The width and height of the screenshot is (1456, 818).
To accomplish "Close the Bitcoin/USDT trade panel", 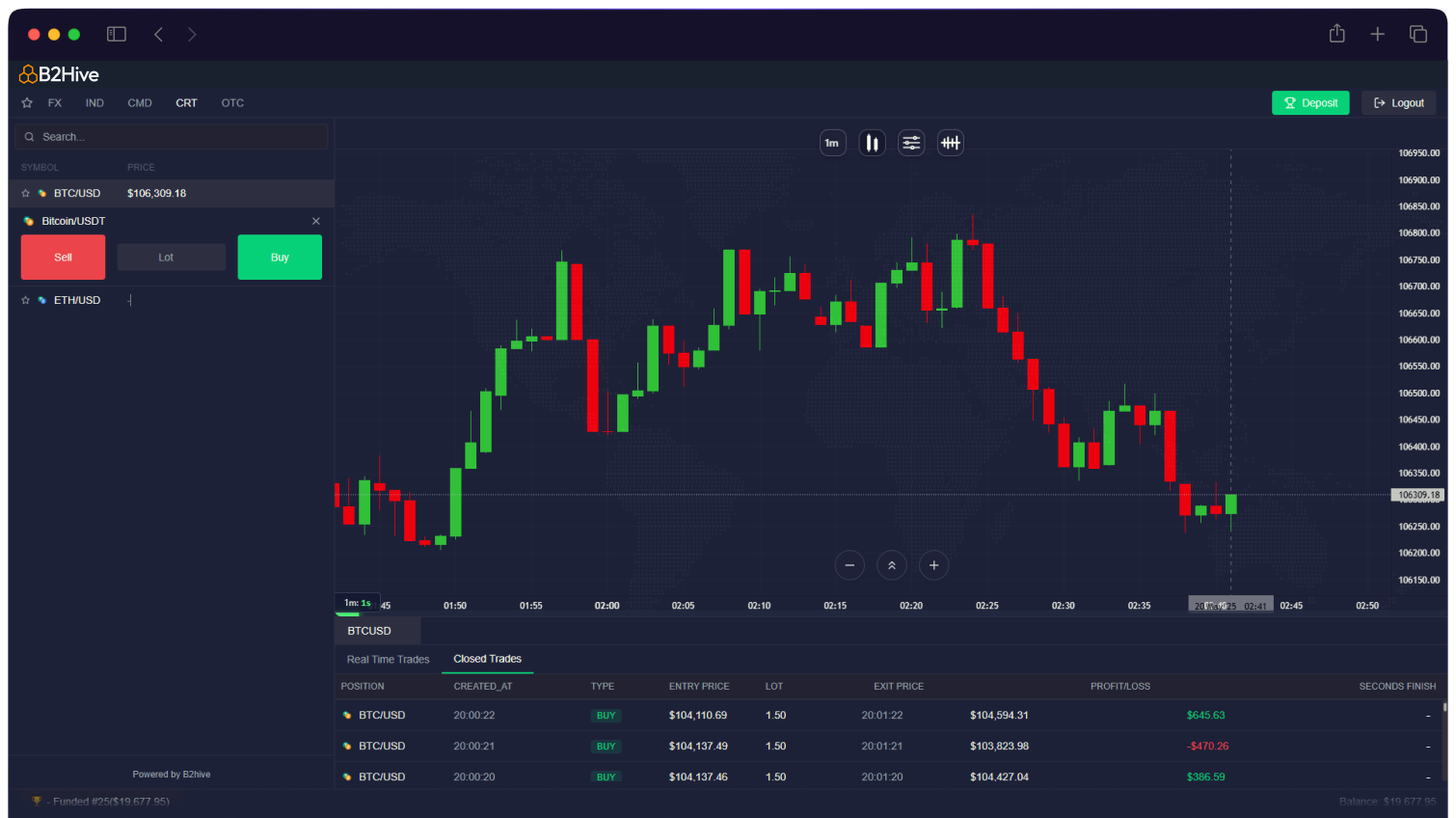I will coord(315,221).
